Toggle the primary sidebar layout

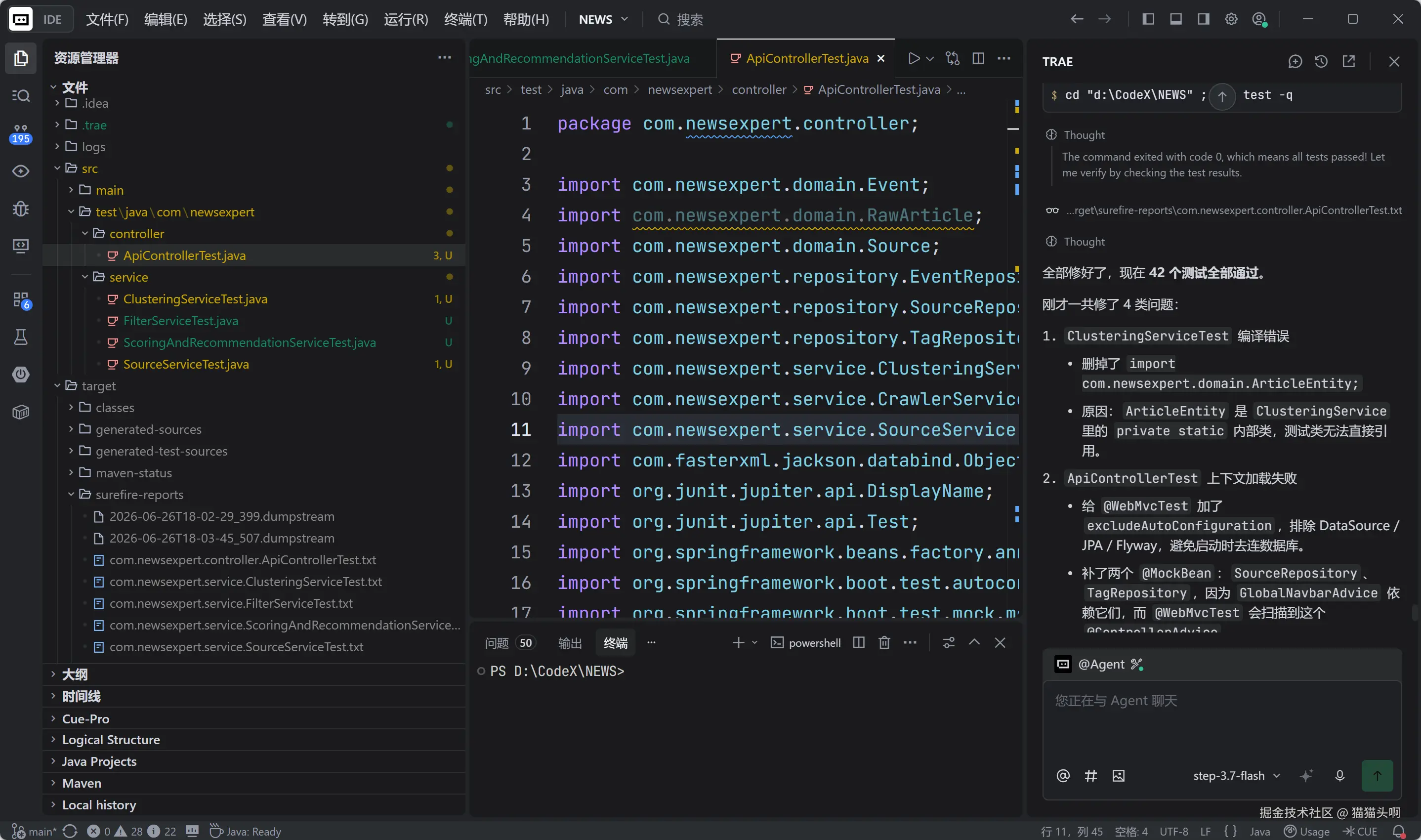(x=1148, y=19)
